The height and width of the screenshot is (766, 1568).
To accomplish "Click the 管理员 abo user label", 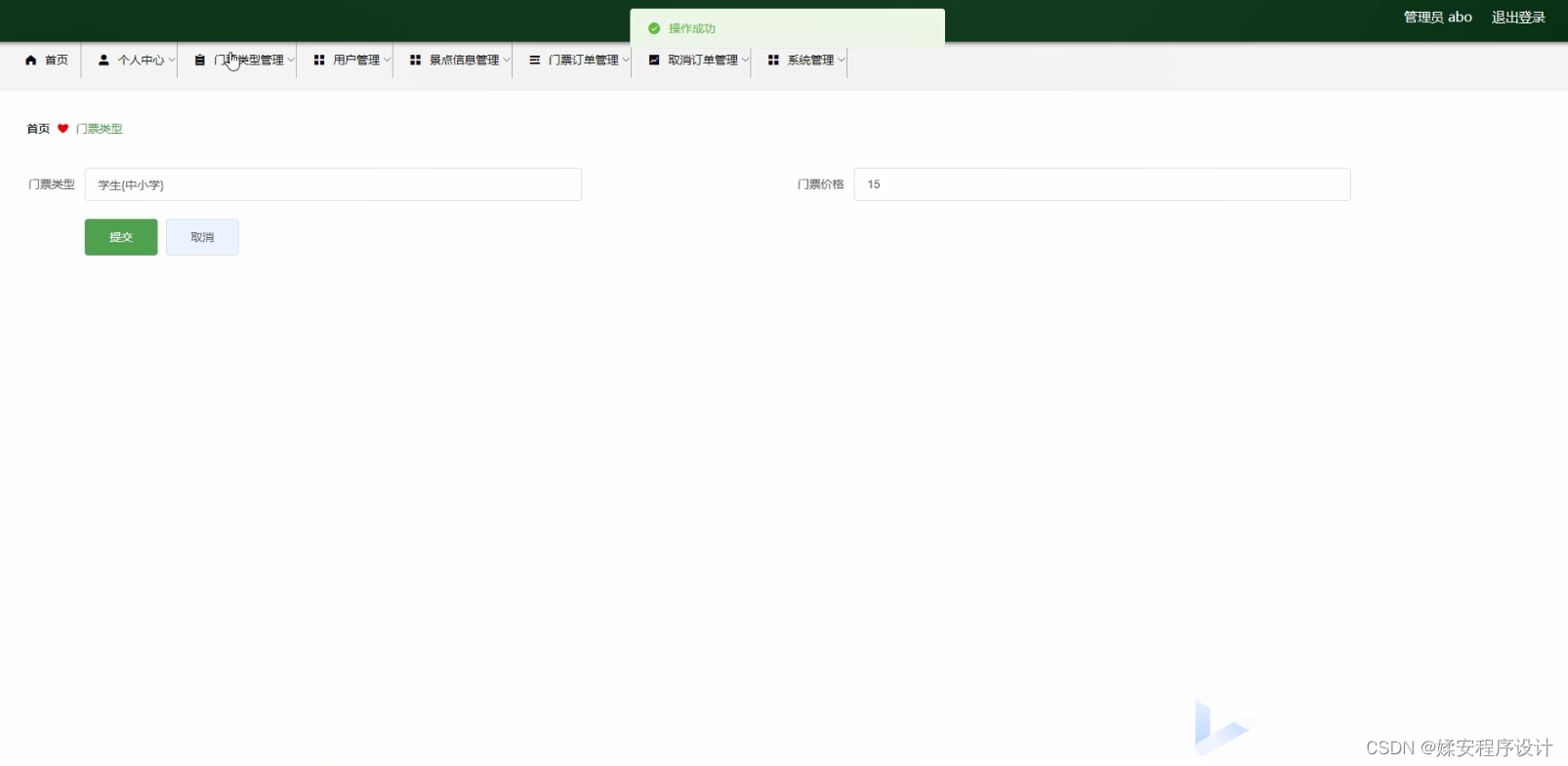I will click(1437, 18).
